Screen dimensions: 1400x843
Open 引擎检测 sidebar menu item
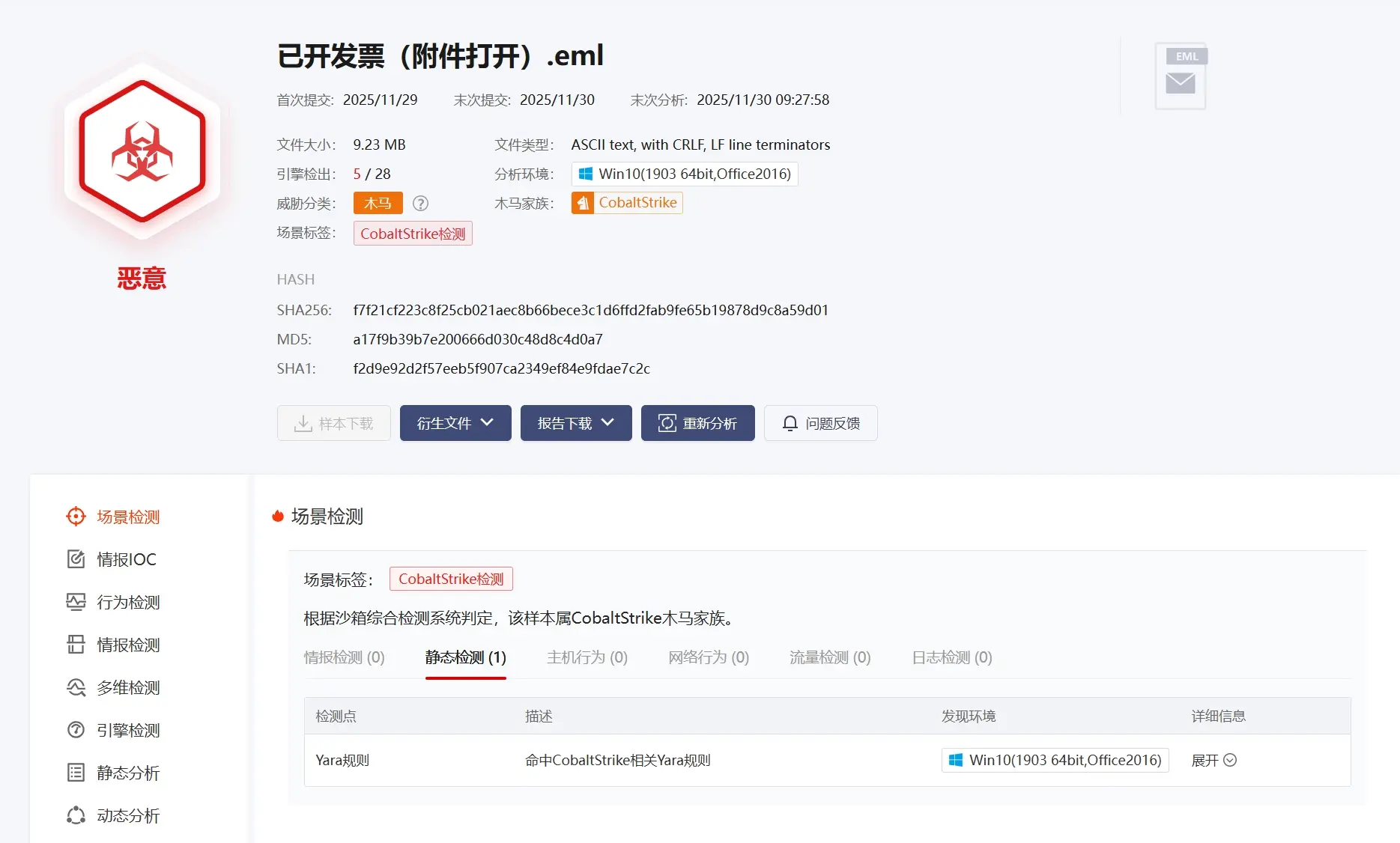pyautogui.click(x=128, y=730)
